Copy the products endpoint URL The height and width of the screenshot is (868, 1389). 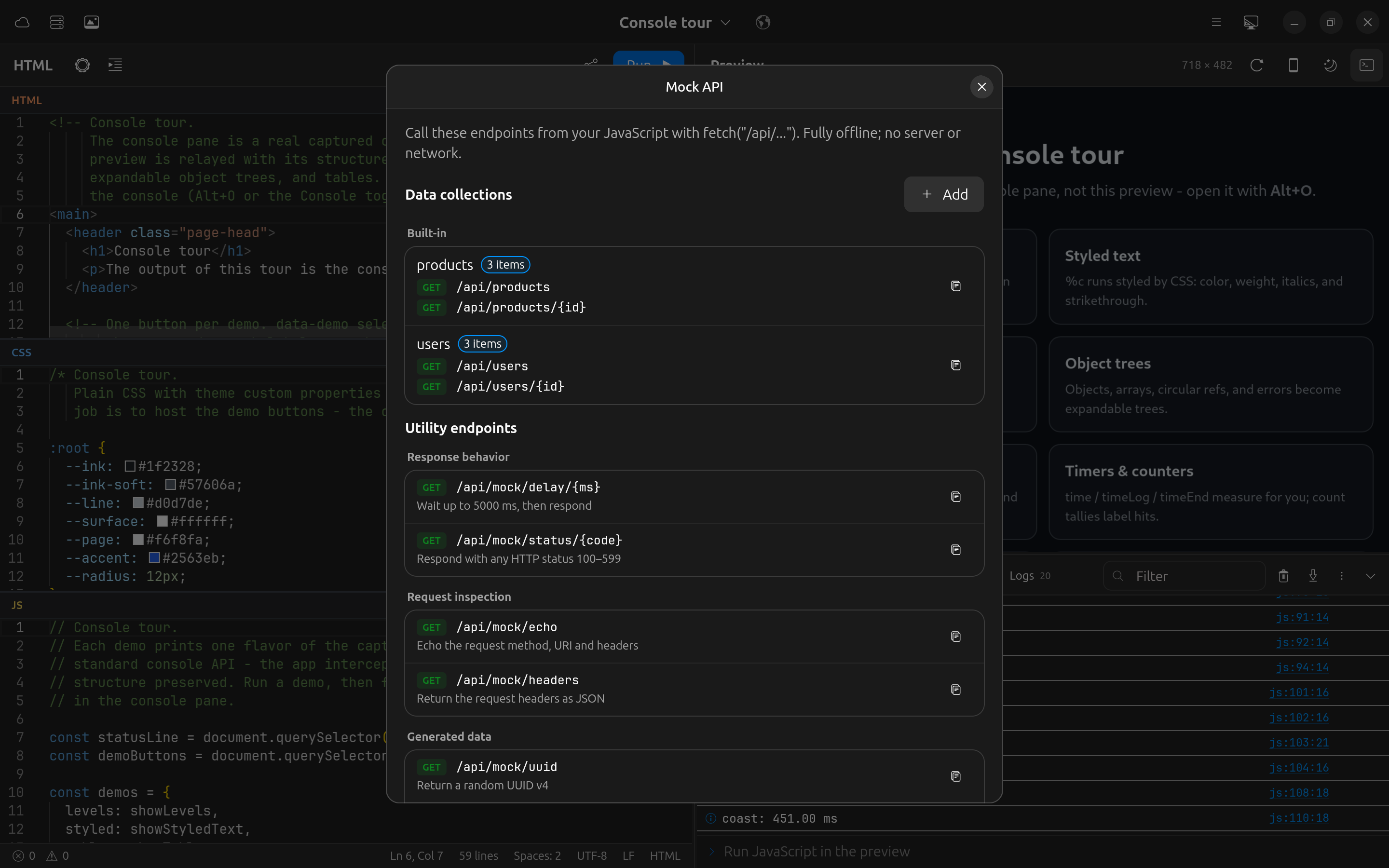pos(955,286)
